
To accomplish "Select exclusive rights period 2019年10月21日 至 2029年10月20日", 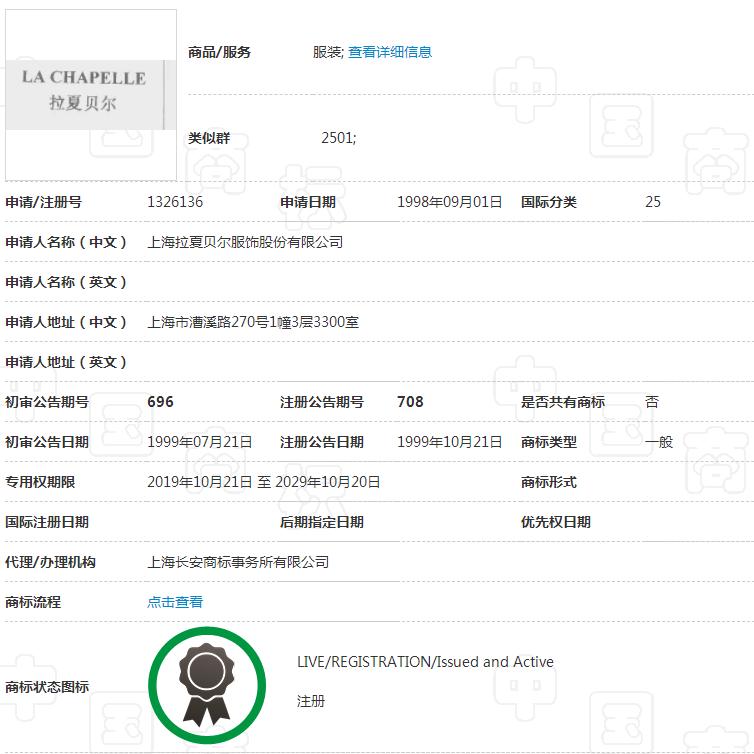I will 264,482.
